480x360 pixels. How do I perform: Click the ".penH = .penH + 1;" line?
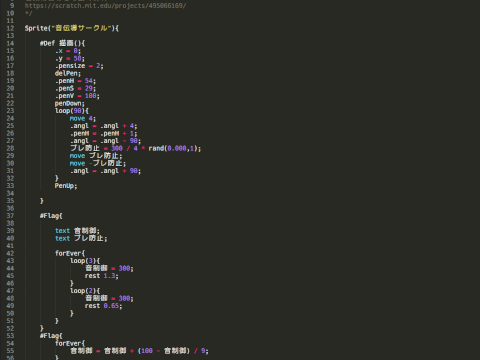(x=103, y=133)
